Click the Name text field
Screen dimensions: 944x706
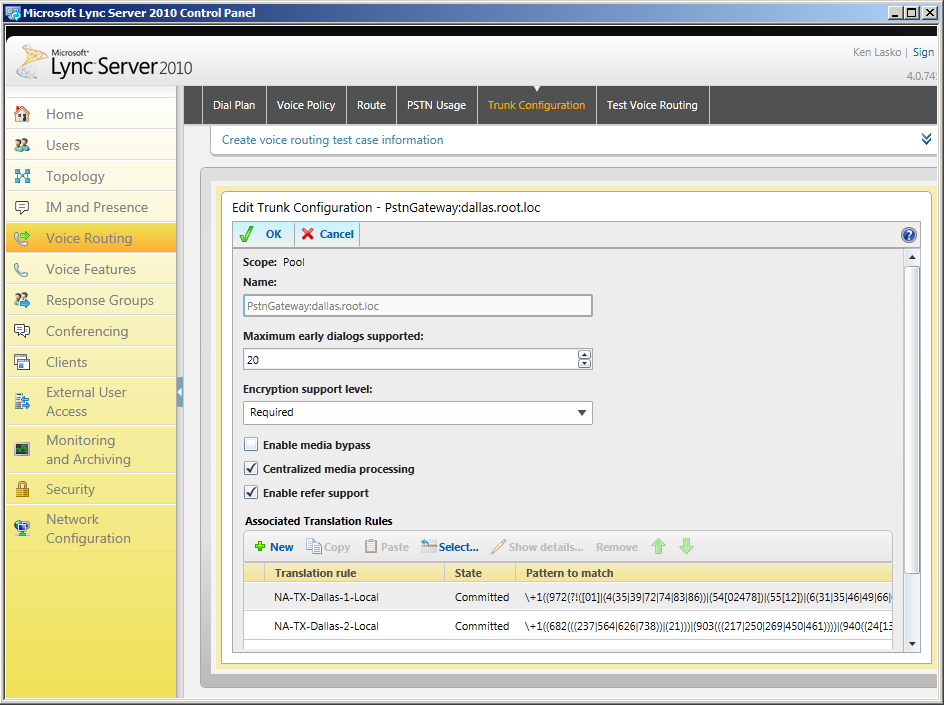(418, 306)
